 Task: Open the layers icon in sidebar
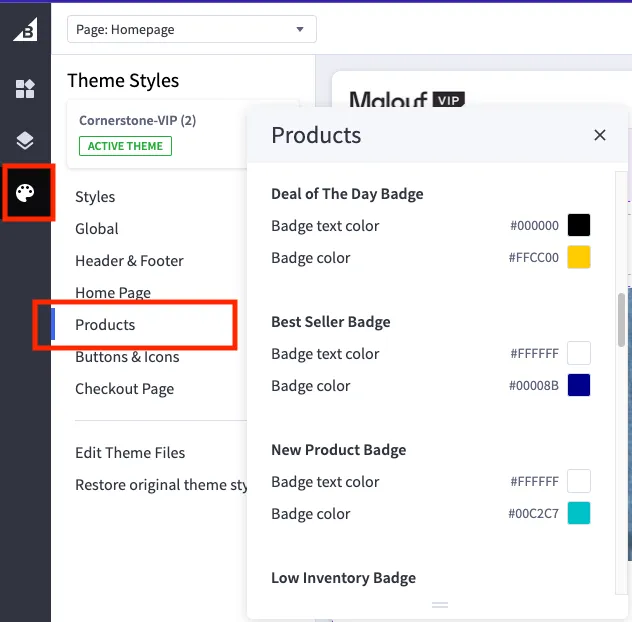(25, 141)
